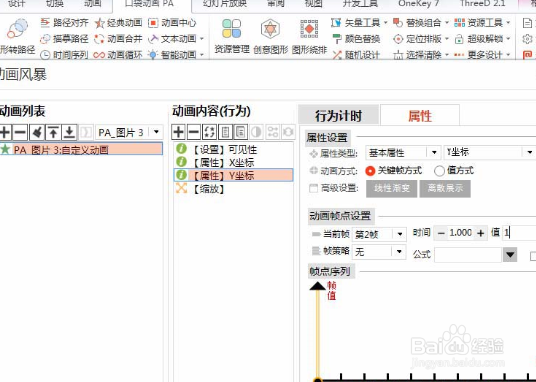The height and width of the screenshot is (382, 536).
Task: Open the OneKey 7 ribbon tab
Action: coord(418,4)
